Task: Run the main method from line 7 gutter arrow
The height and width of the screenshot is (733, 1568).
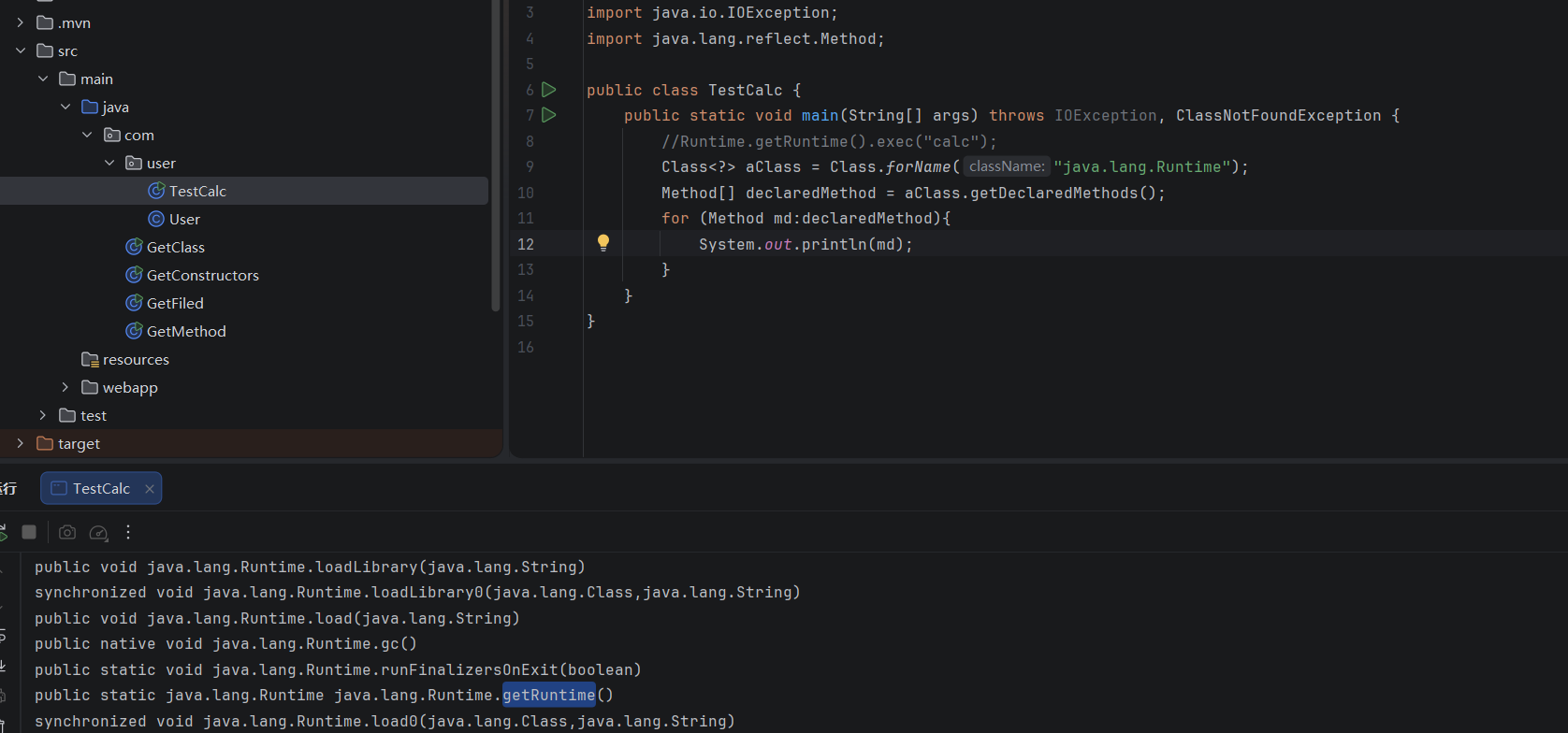Action: point(549,115)
